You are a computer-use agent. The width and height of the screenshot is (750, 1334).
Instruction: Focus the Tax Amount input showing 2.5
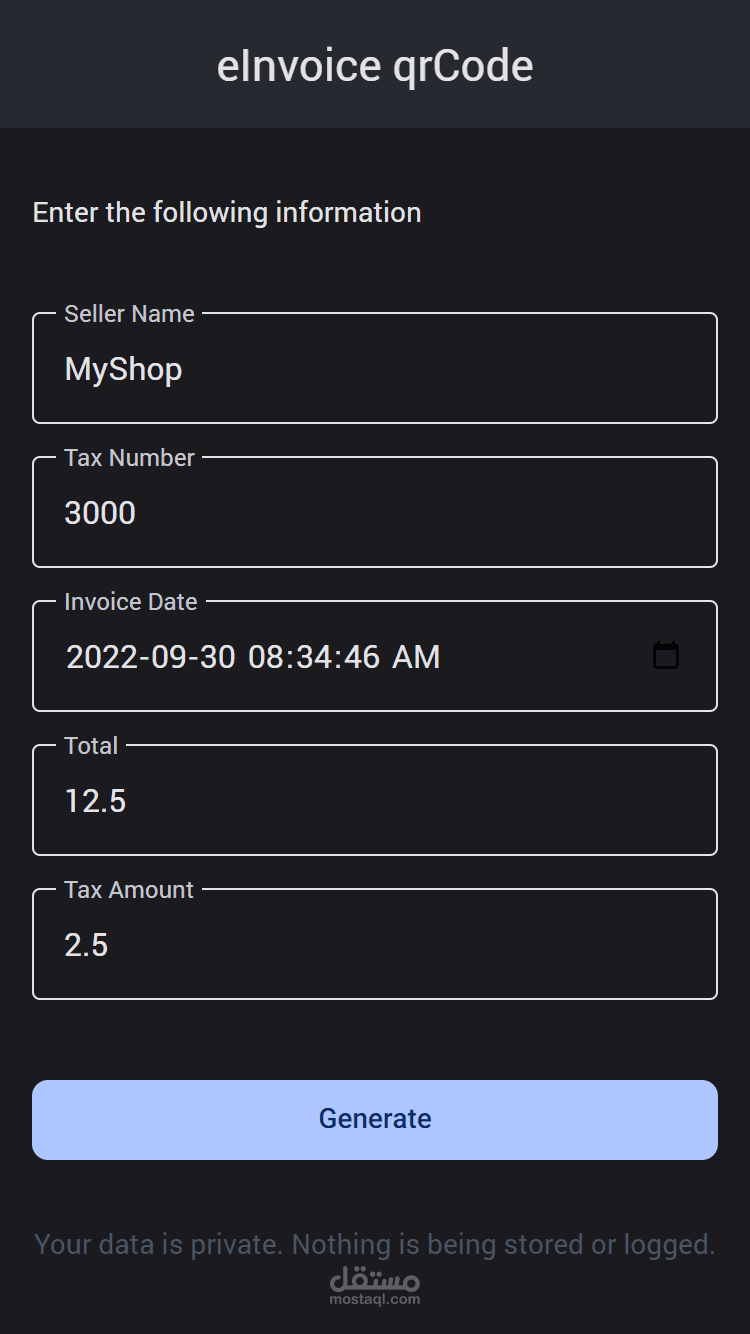(374, 945)
